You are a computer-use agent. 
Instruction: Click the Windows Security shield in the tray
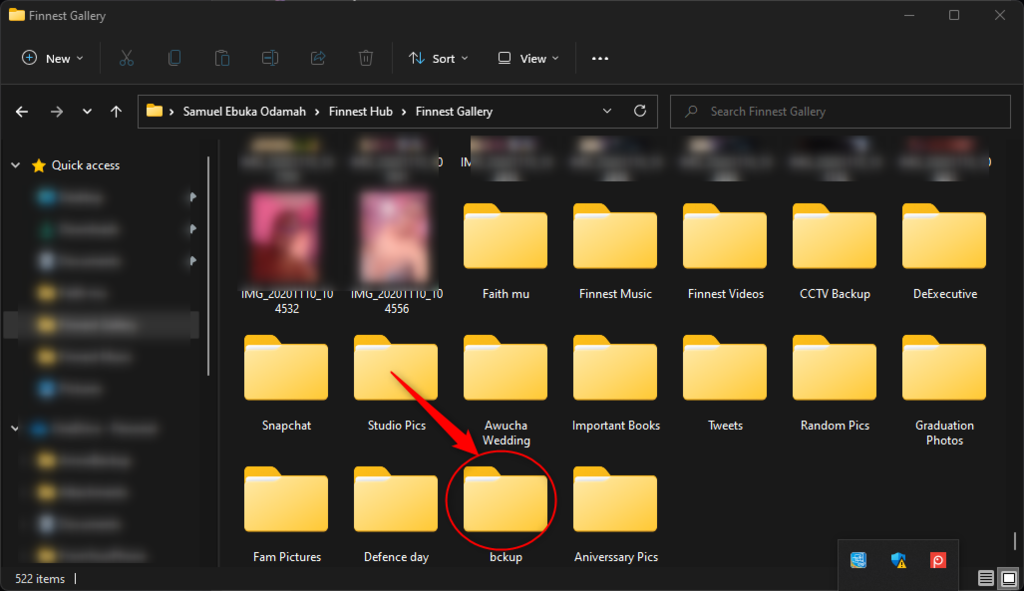[897, 561]
